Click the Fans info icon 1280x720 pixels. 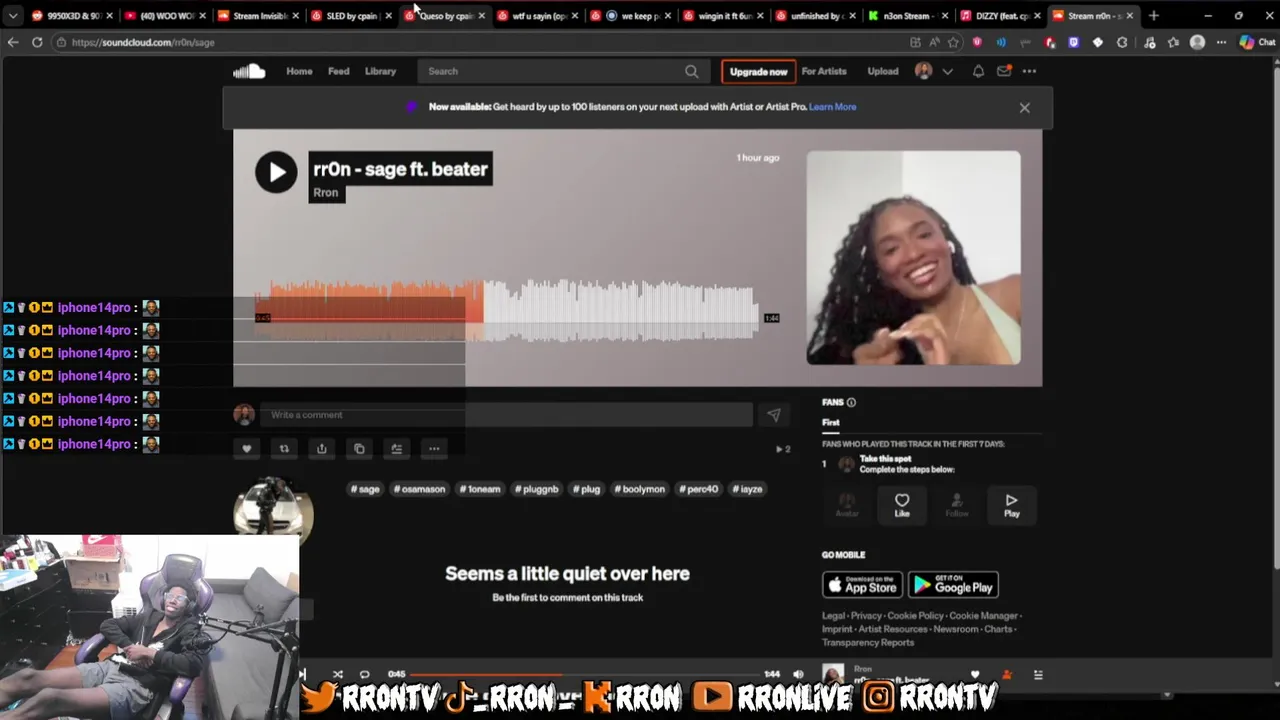click(851, 402)
